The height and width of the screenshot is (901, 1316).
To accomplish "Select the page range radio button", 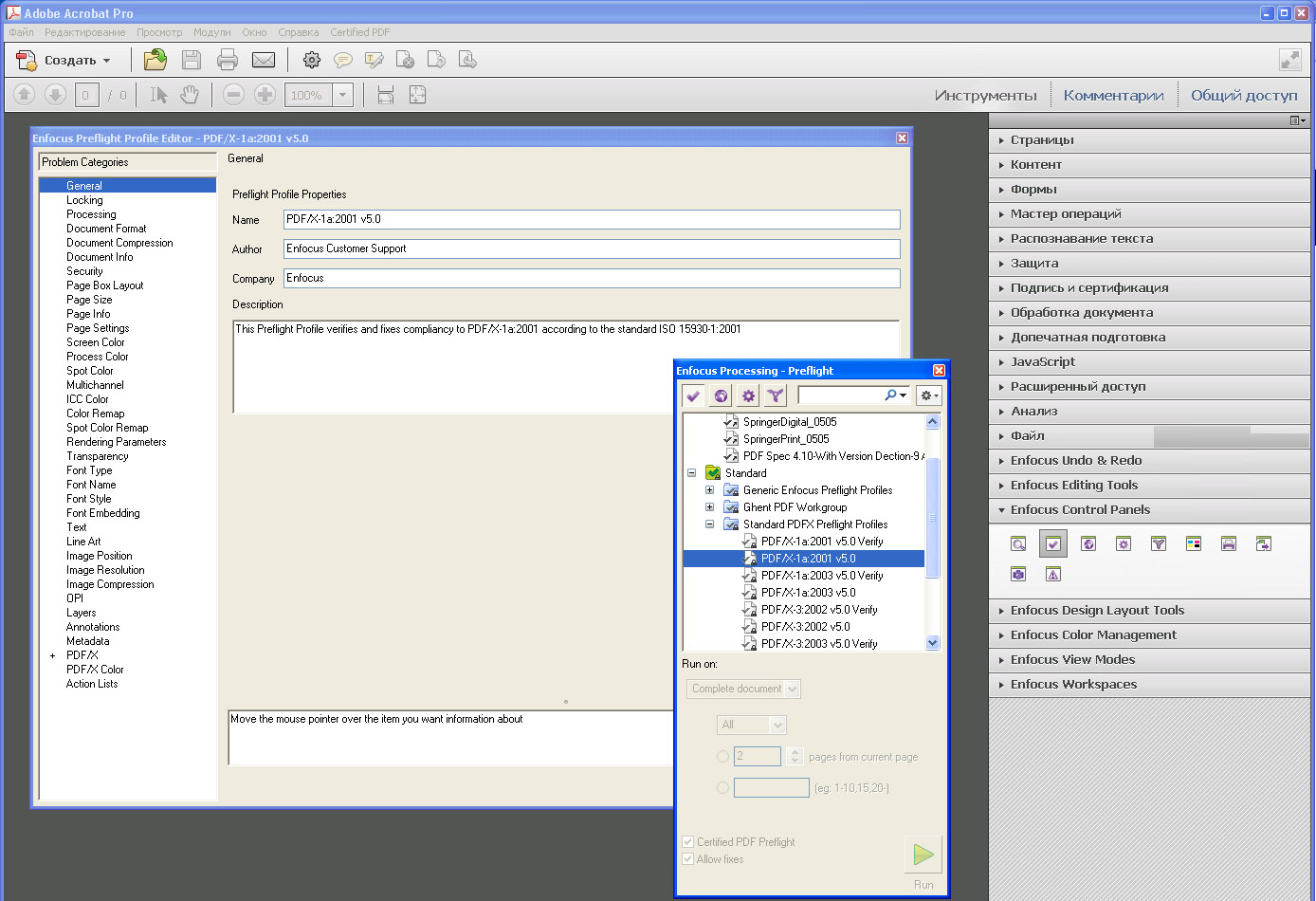I will [723, 788].
